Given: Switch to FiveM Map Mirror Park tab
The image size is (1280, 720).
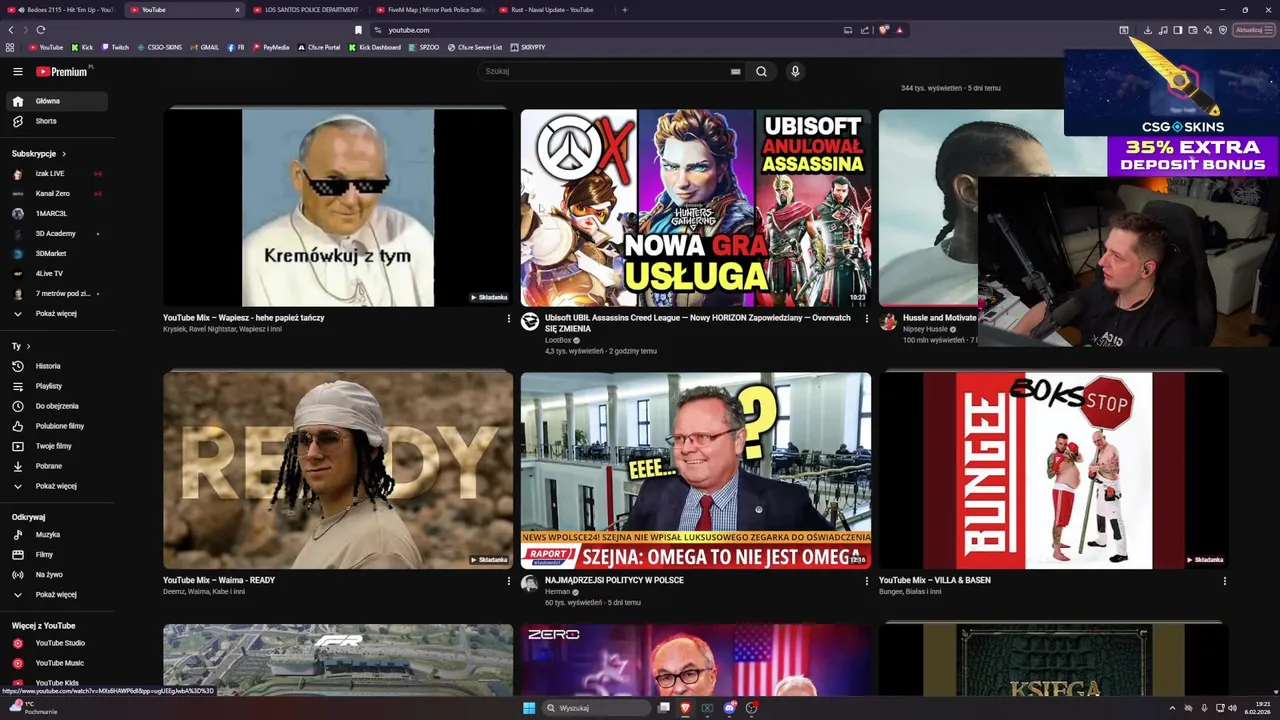Looking at the screenshot, I should 432,10.
